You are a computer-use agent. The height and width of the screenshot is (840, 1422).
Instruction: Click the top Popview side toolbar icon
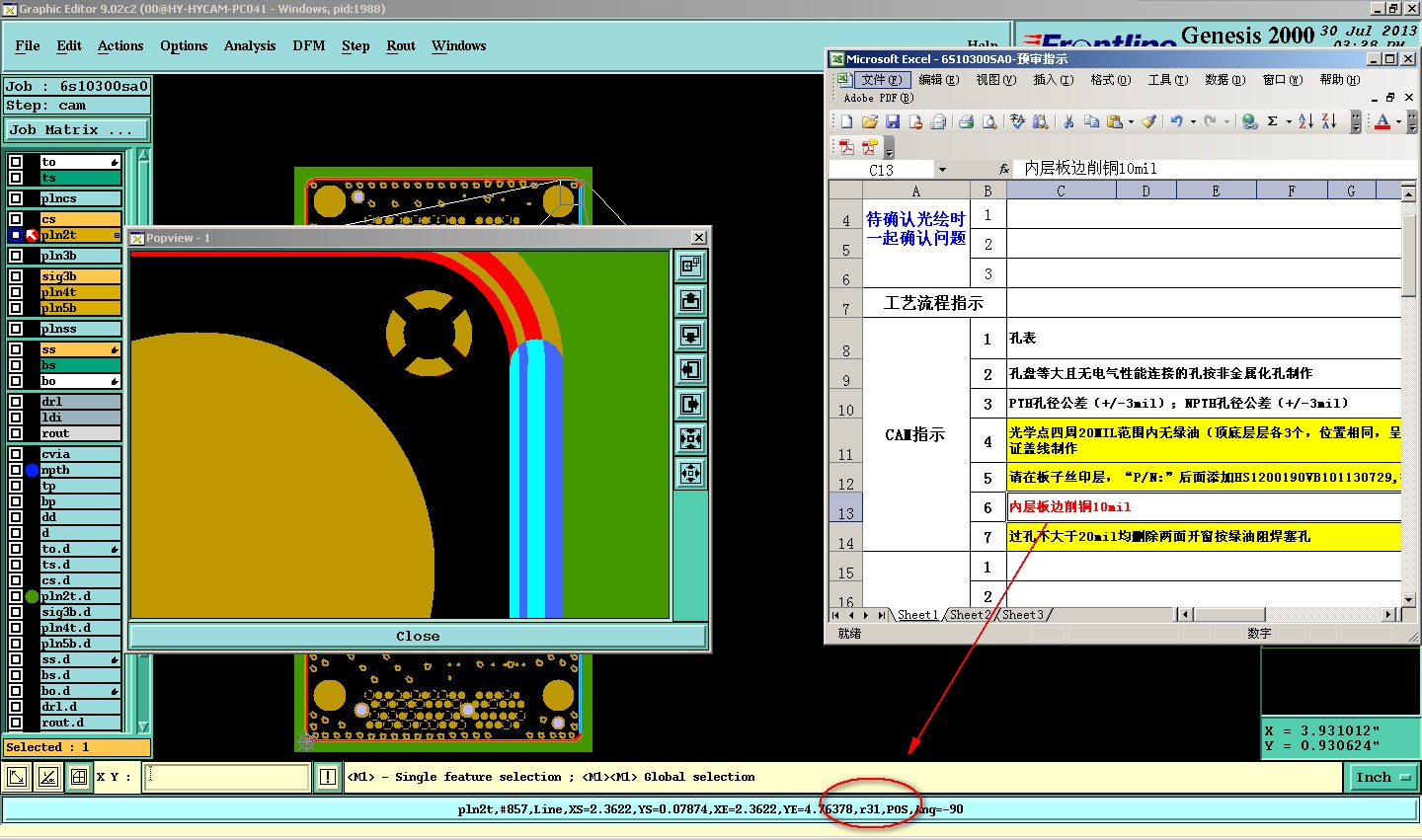[691, 266]
